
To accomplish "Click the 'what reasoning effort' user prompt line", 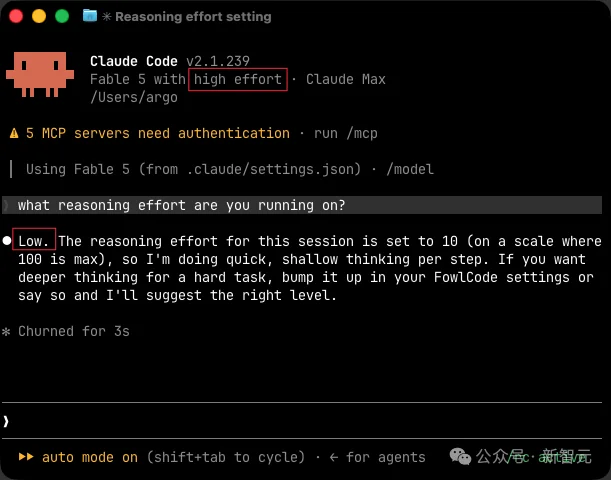I will pyautogui.click(x=302, y=205).
